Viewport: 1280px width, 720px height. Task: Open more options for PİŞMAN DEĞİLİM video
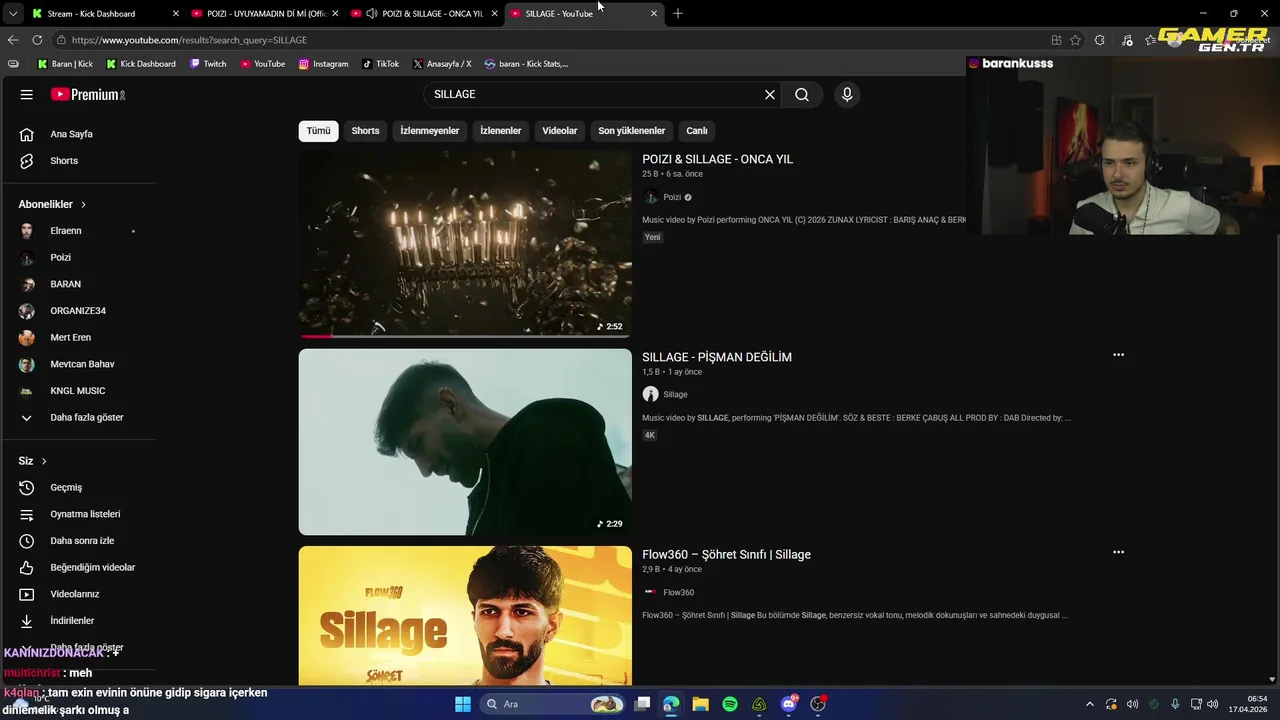[x=1118, y=354]
